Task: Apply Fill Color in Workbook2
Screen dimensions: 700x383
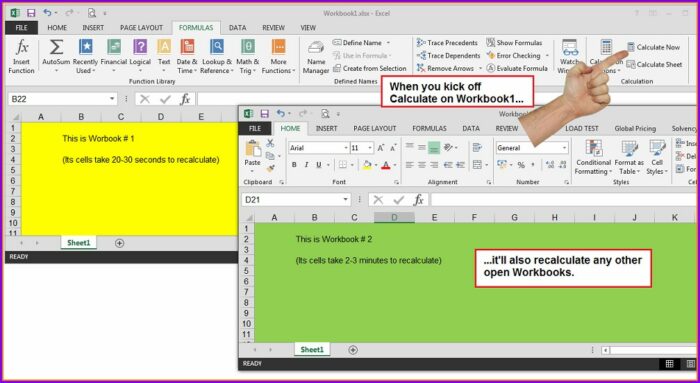Action: (367, 165)
